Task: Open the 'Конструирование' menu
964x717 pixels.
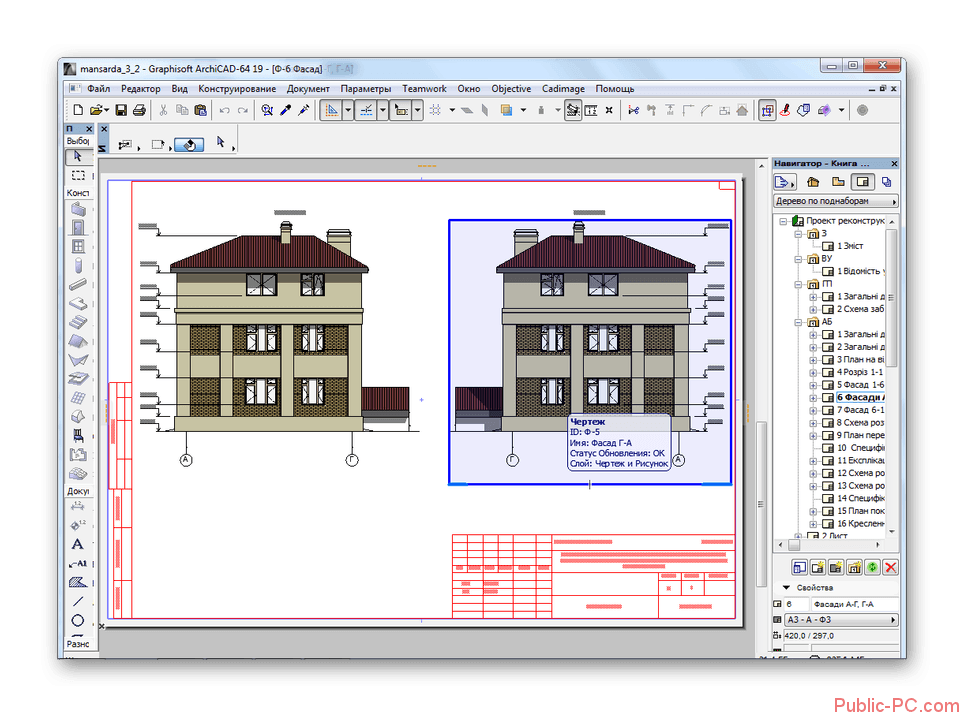Action: 237,89
